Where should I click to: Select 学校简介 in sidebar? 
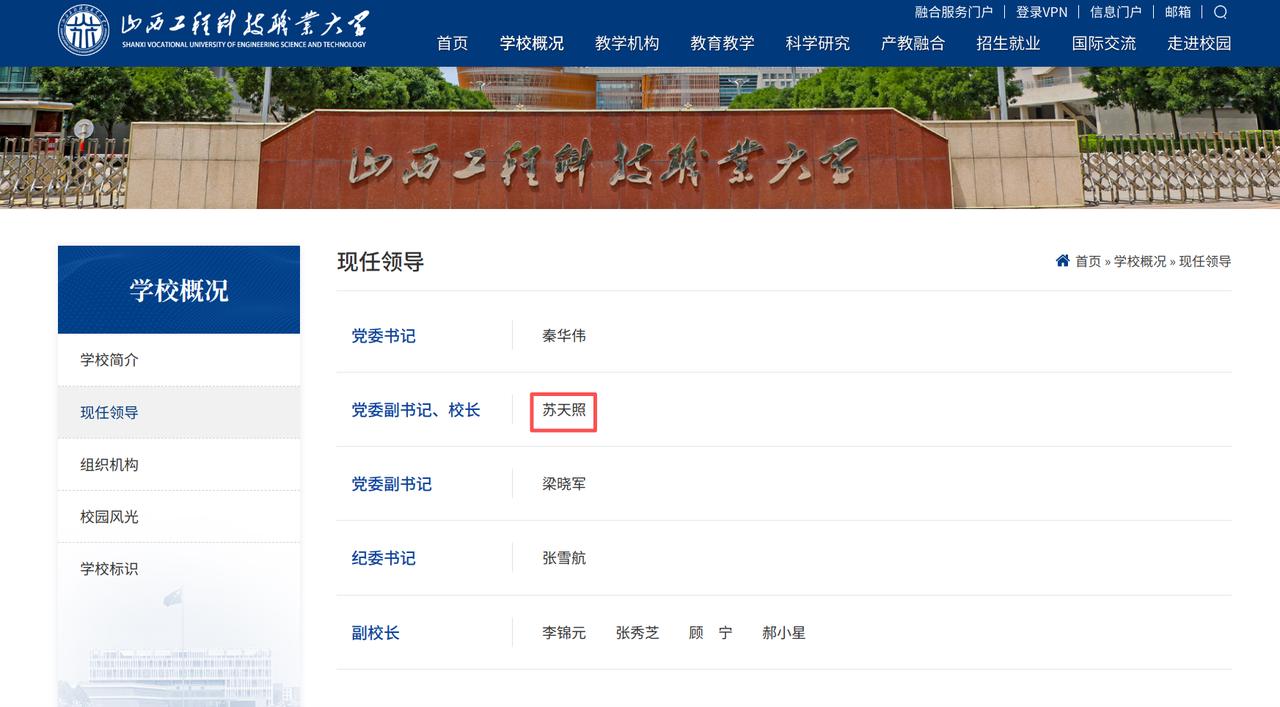pos(179,360)
